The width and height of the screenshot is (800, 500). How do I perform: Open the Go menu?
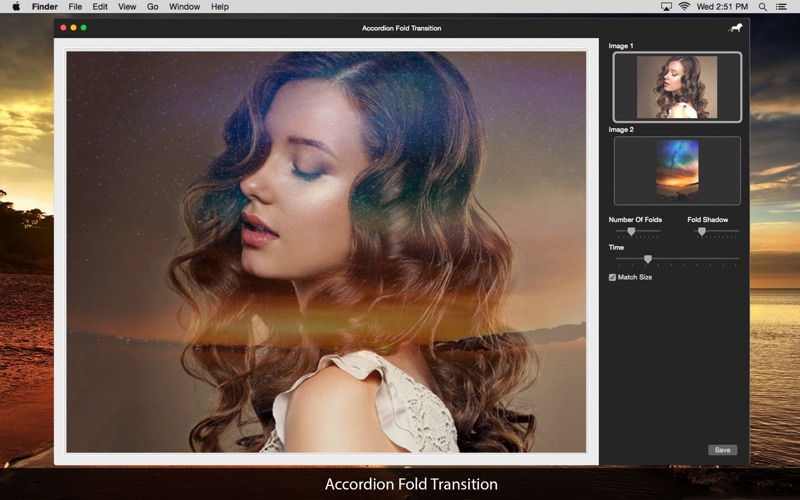click(153, 7)
